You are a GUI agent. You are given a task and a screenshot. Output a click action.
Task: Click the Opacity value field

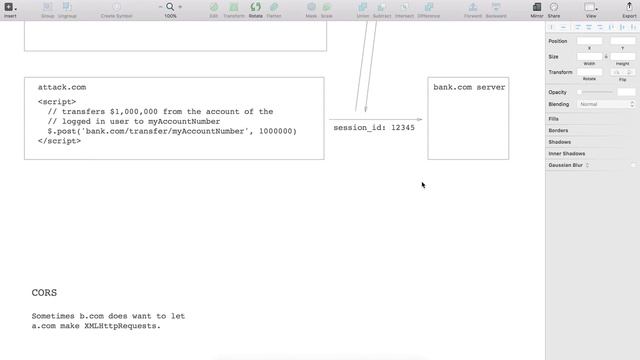tap(626, 92)
